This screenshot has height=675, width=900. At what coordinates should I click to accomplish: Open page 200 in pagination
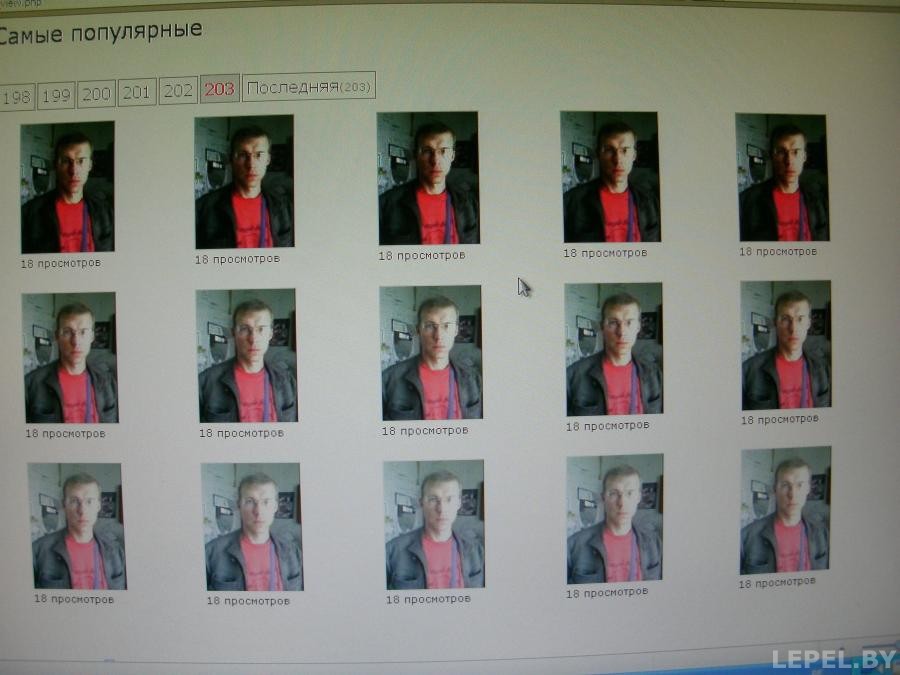96,94
